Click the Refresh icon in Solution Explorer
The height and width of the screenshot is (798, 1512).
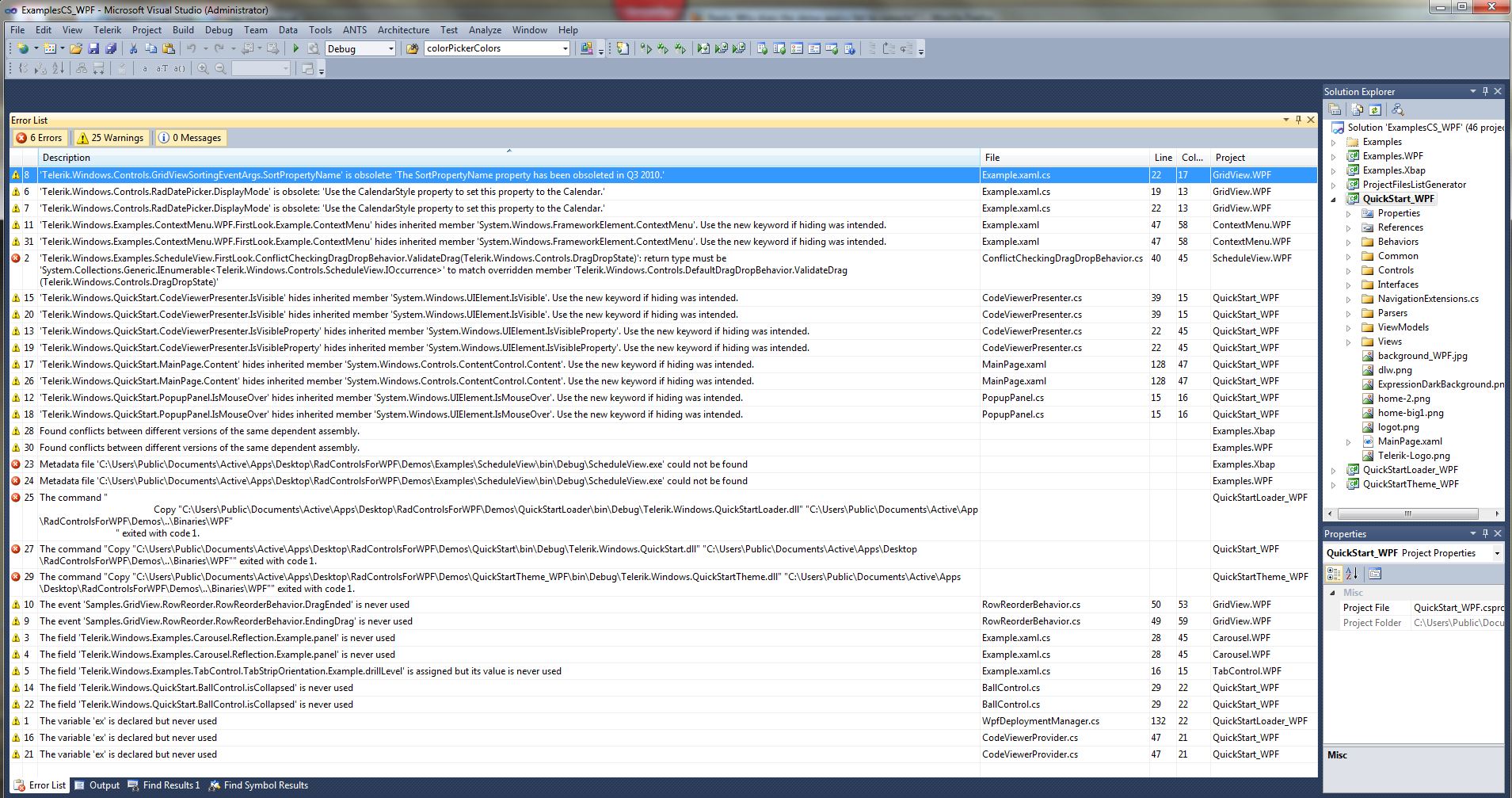coord(1375,109)
